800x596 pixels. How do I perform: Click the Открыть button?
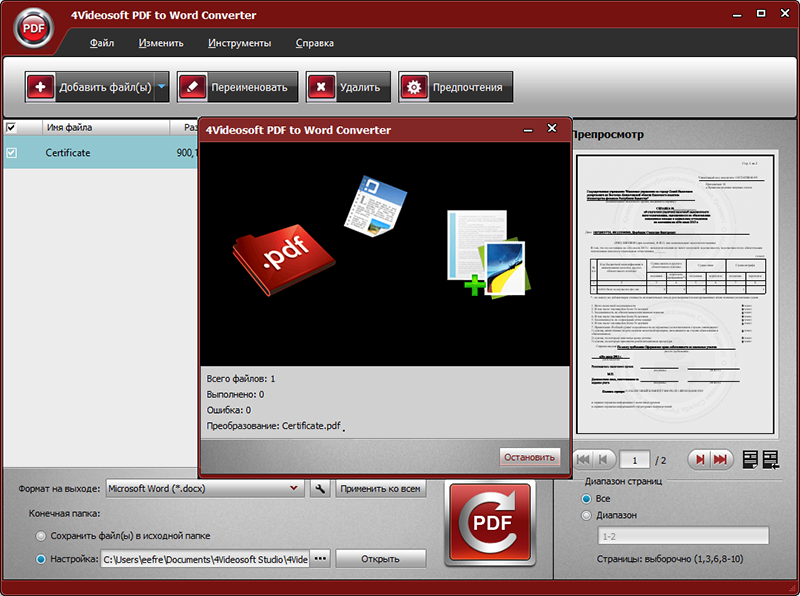380,559
